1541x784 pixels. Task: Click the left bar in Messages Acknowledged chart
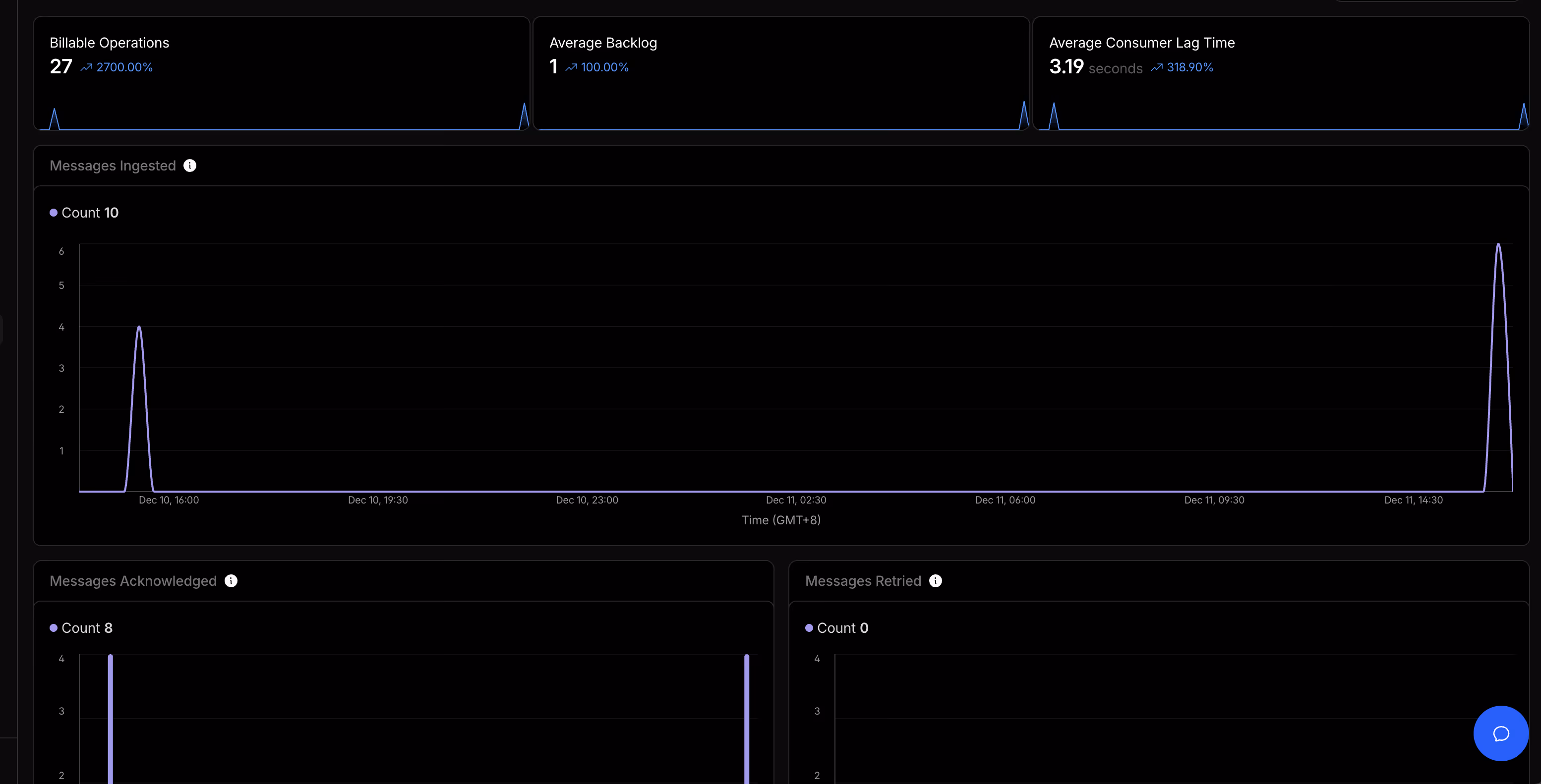[x=111, y=718]
